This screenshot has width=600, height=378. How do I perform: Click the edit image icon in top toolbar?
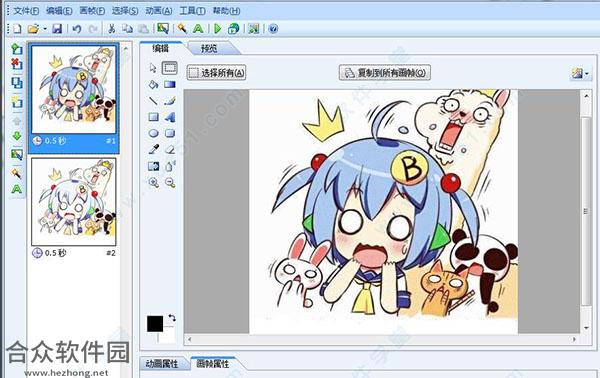click(163, 29)
